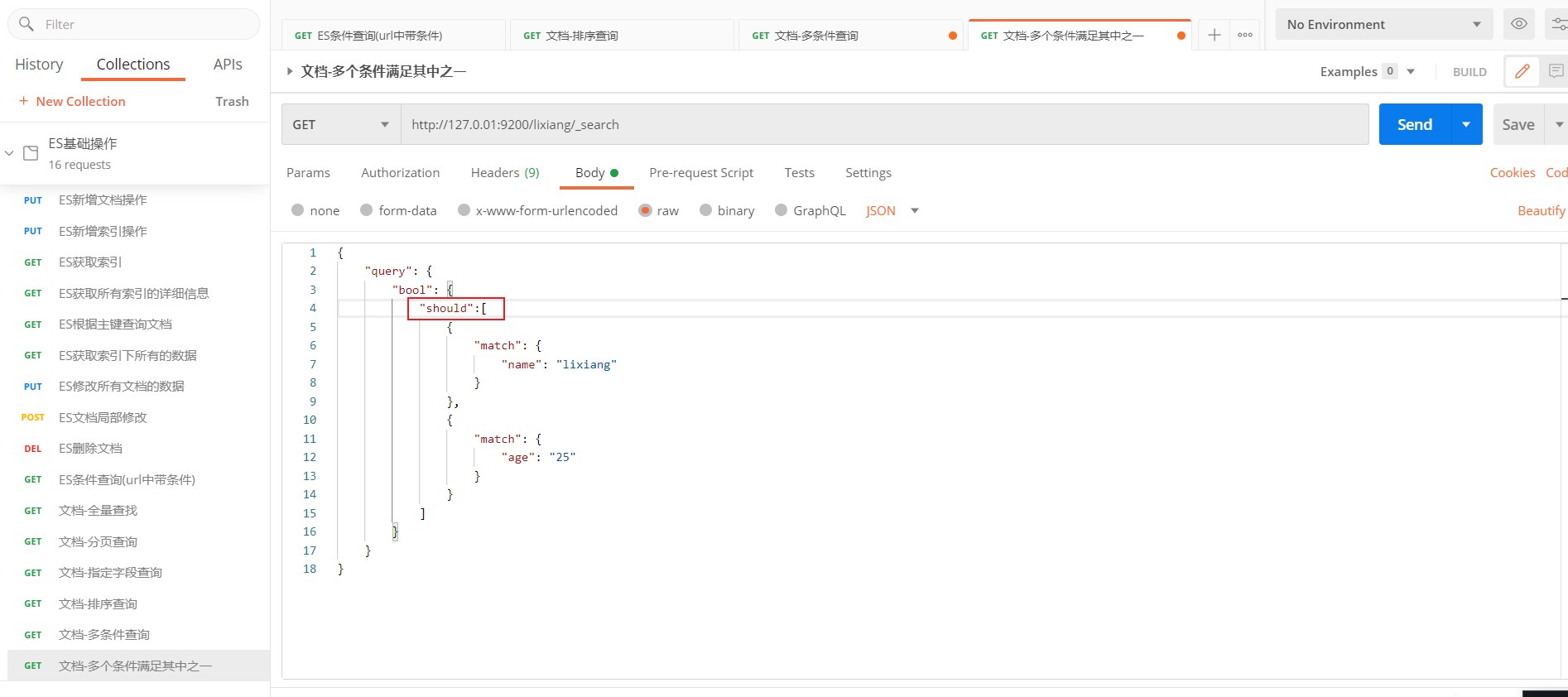
Task: Select the form-data radio option
Action: [x=366, y=210]
